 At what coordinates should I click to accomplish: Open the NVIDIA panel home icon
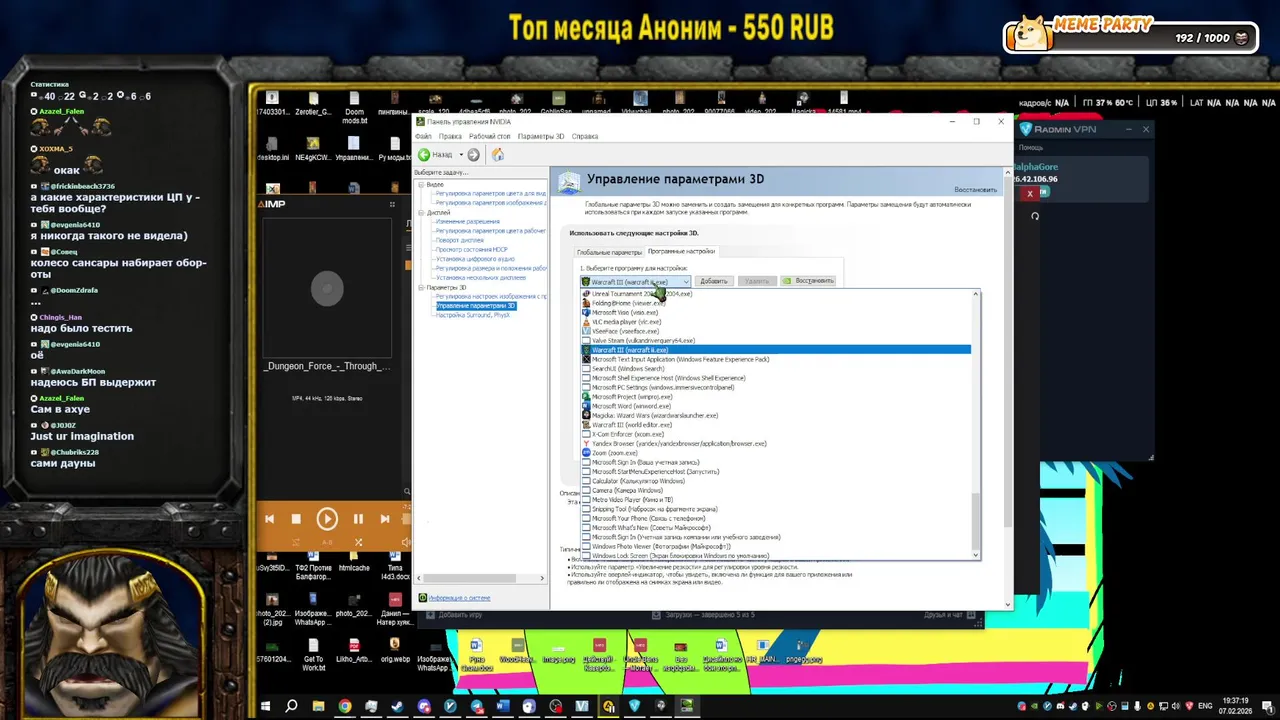(497, 155)
